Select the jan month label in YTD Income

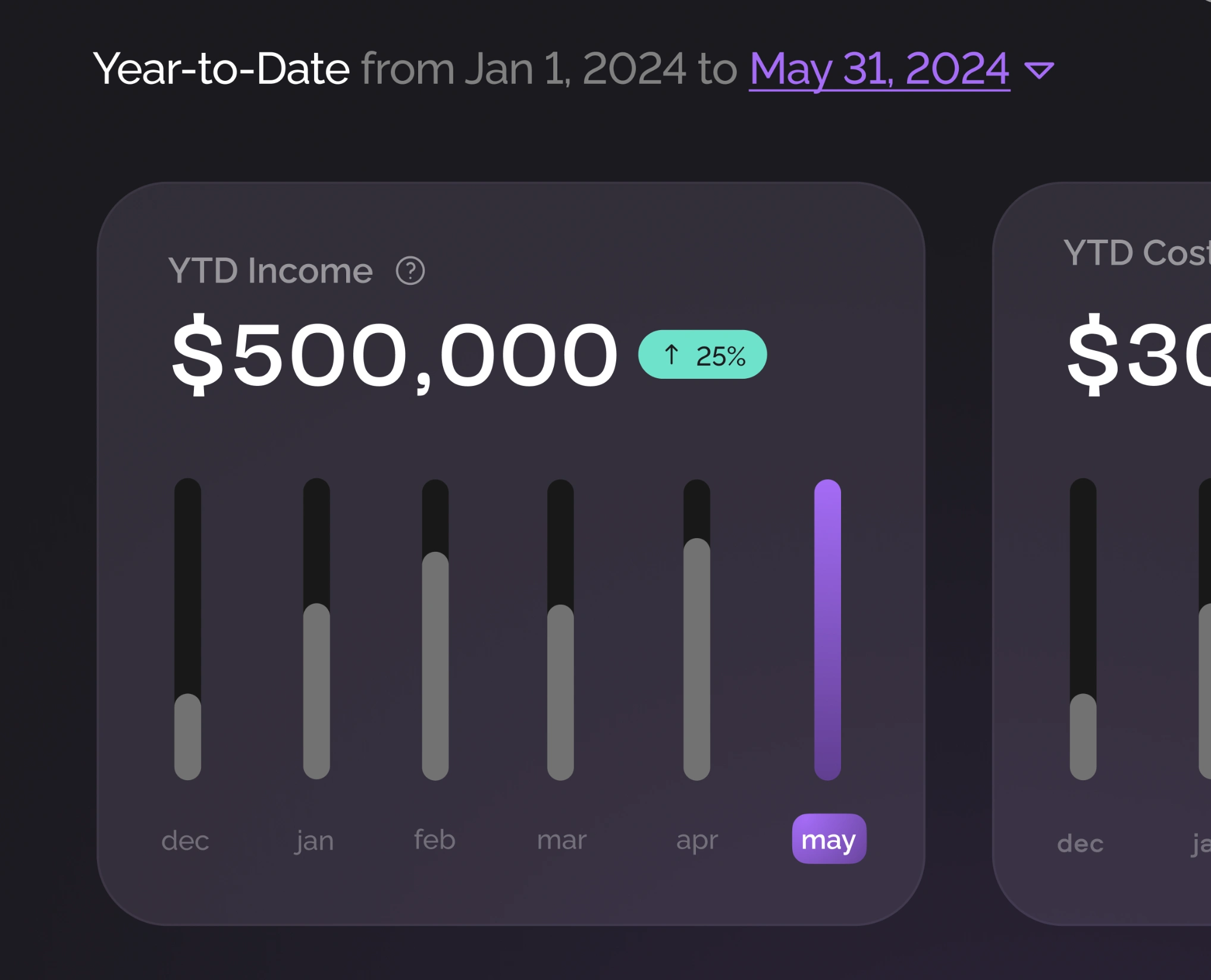314,841
